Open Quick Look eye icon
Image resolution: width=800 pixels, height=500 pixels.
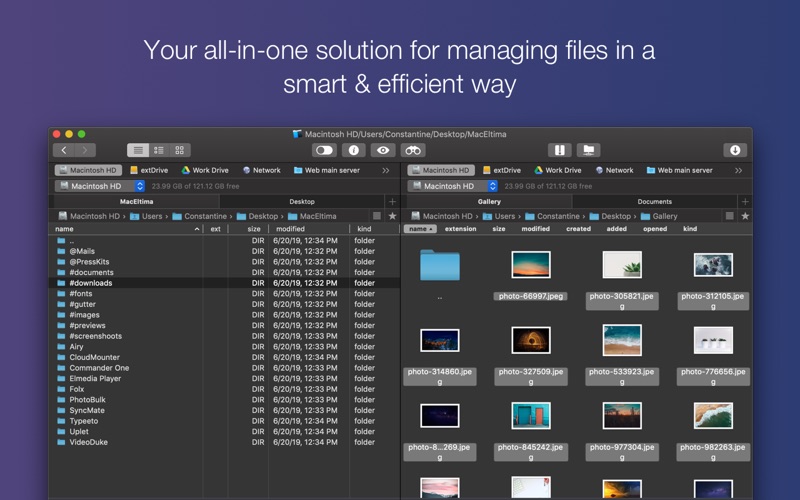382,150
